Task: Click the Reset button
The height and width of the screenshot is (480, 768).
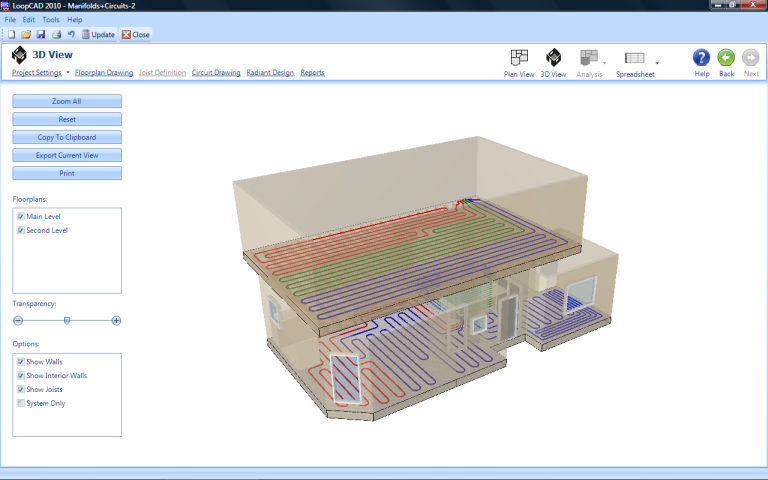Action: click(x=67, y=119)
